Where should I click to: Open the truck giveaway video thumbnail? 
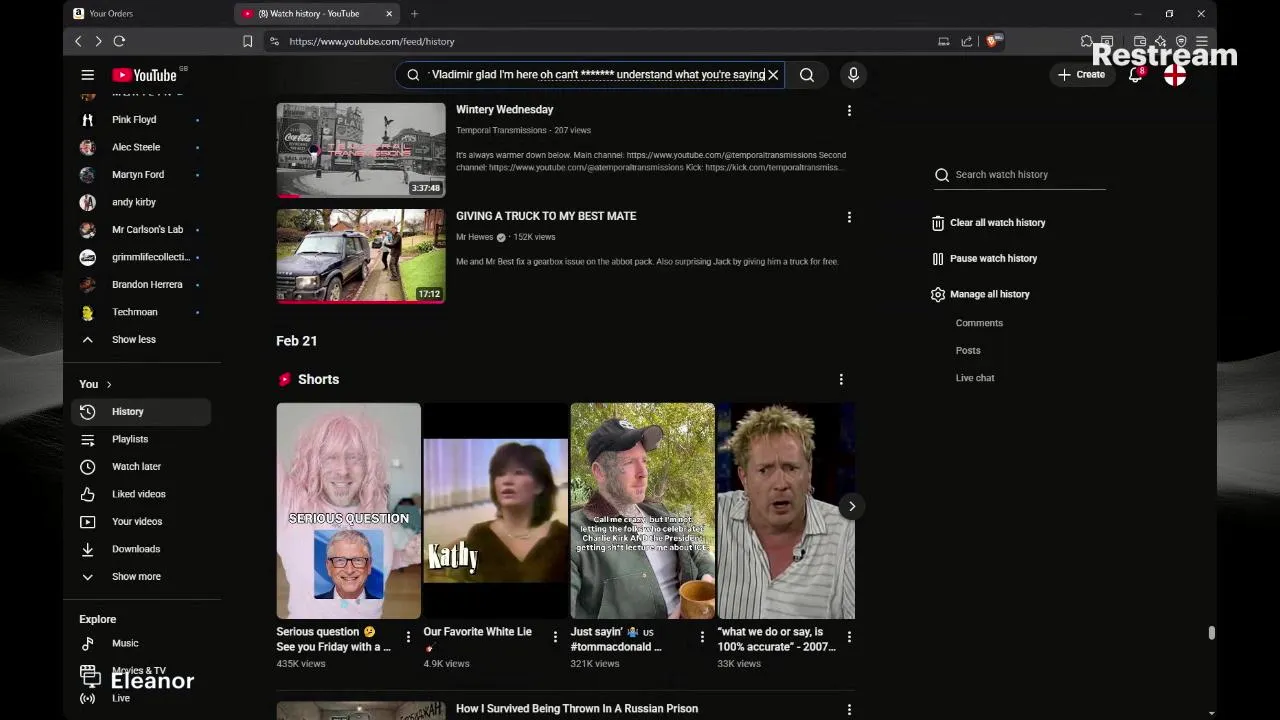pos(361,256)
